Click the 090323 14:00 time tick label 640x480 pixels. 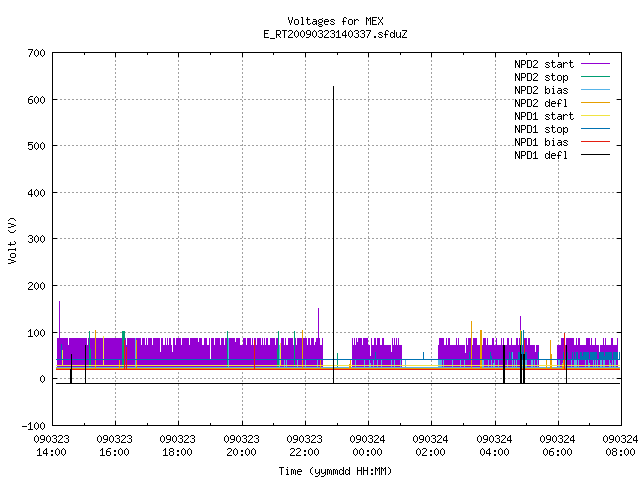tap(51, 446)
